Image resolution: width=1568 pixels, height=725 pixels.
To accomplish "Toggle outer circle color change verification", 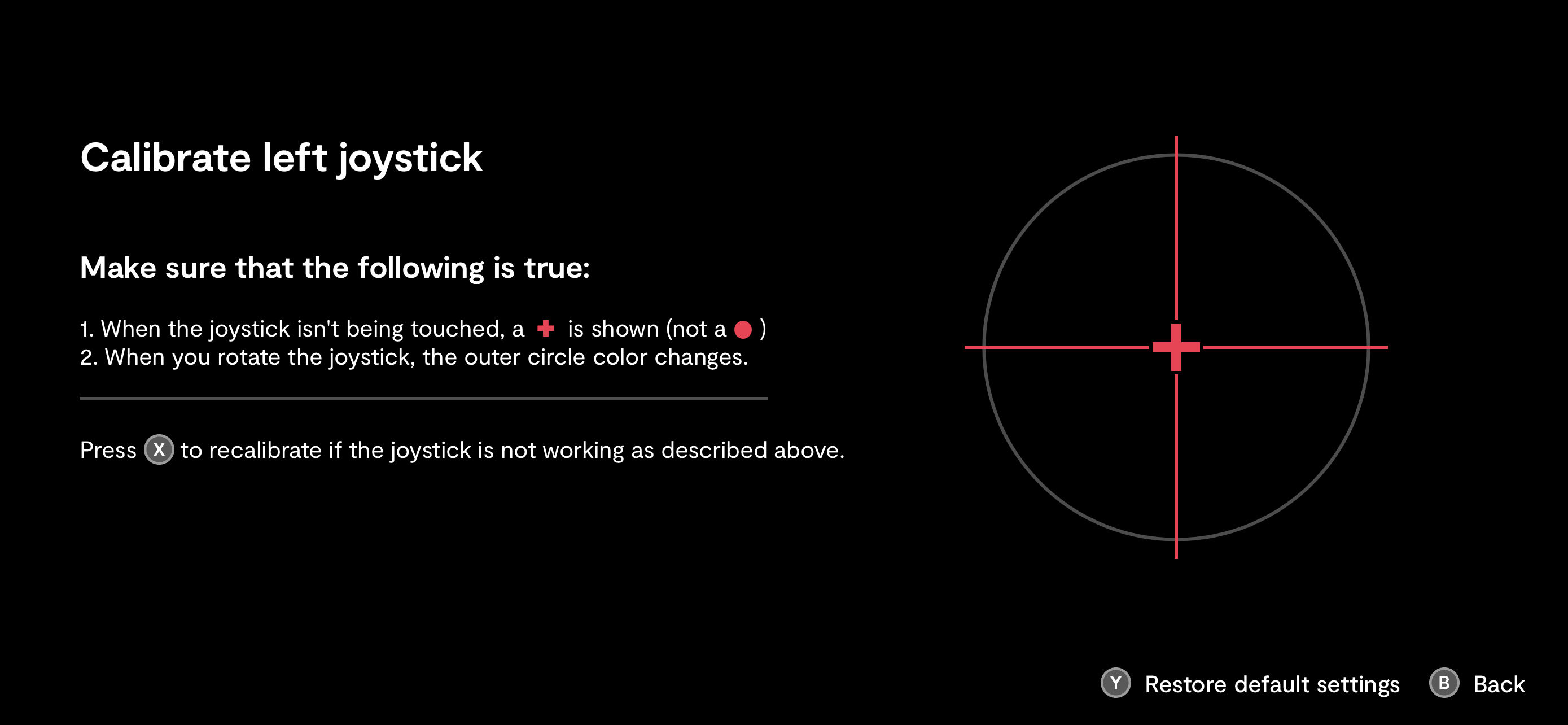I will coord(416,358).
